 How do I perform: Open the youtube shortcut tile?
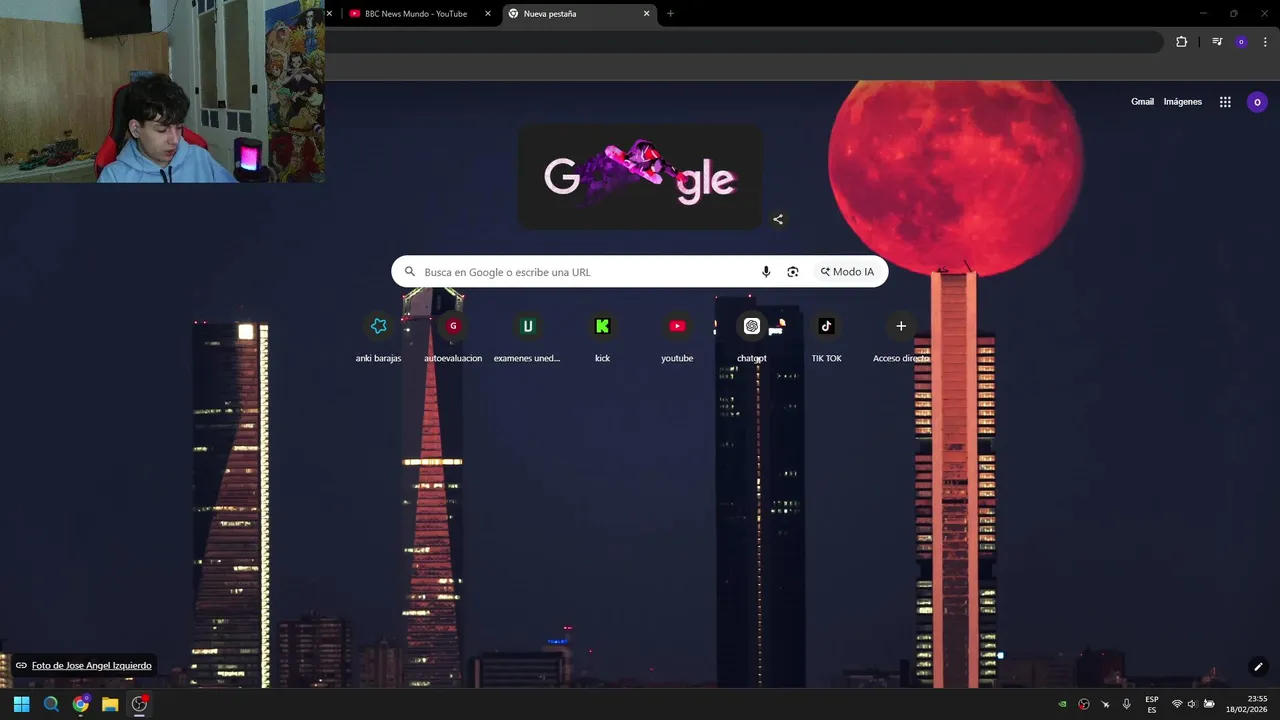[x=677, y=338]
